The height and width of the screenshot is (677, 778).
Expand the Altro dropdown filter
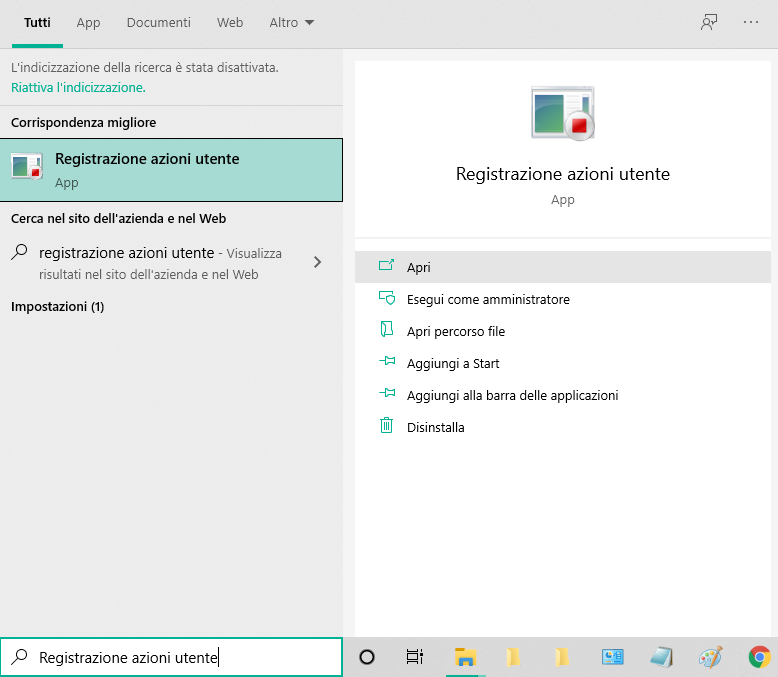291,22
